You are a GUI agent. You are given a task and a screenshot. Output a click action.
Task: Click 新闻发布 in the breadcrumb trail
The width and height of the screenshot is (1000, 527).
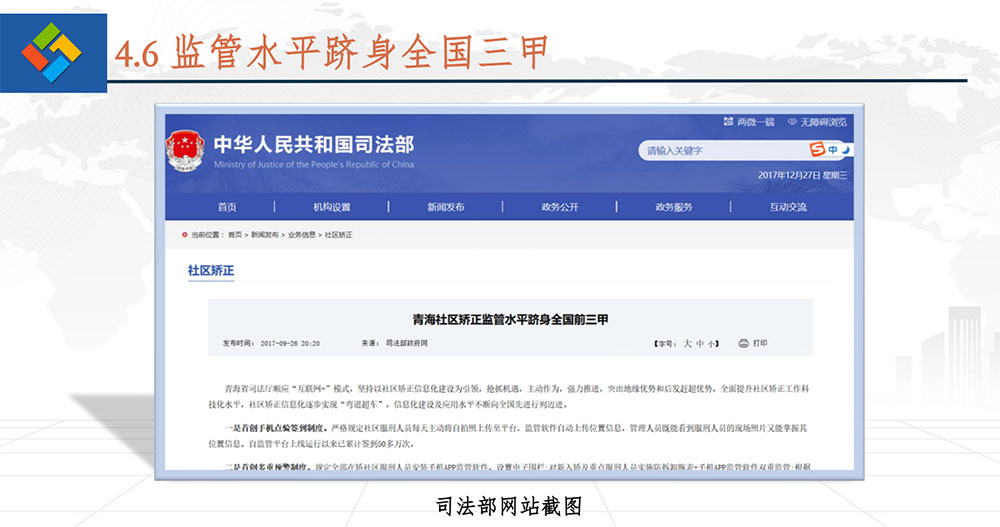pyautogui.click(x=265, y=235)
